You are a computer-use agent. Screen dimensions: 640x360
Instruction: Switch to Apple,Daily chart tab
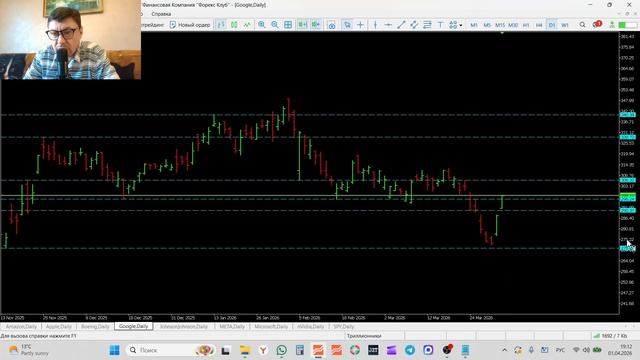(x=59, y=327)
